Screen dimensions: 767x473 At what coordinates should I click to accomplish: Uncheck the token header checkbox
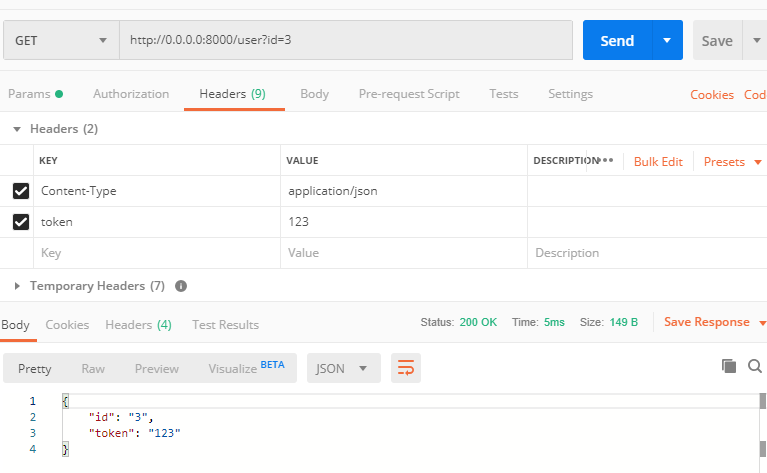(21, 222)
